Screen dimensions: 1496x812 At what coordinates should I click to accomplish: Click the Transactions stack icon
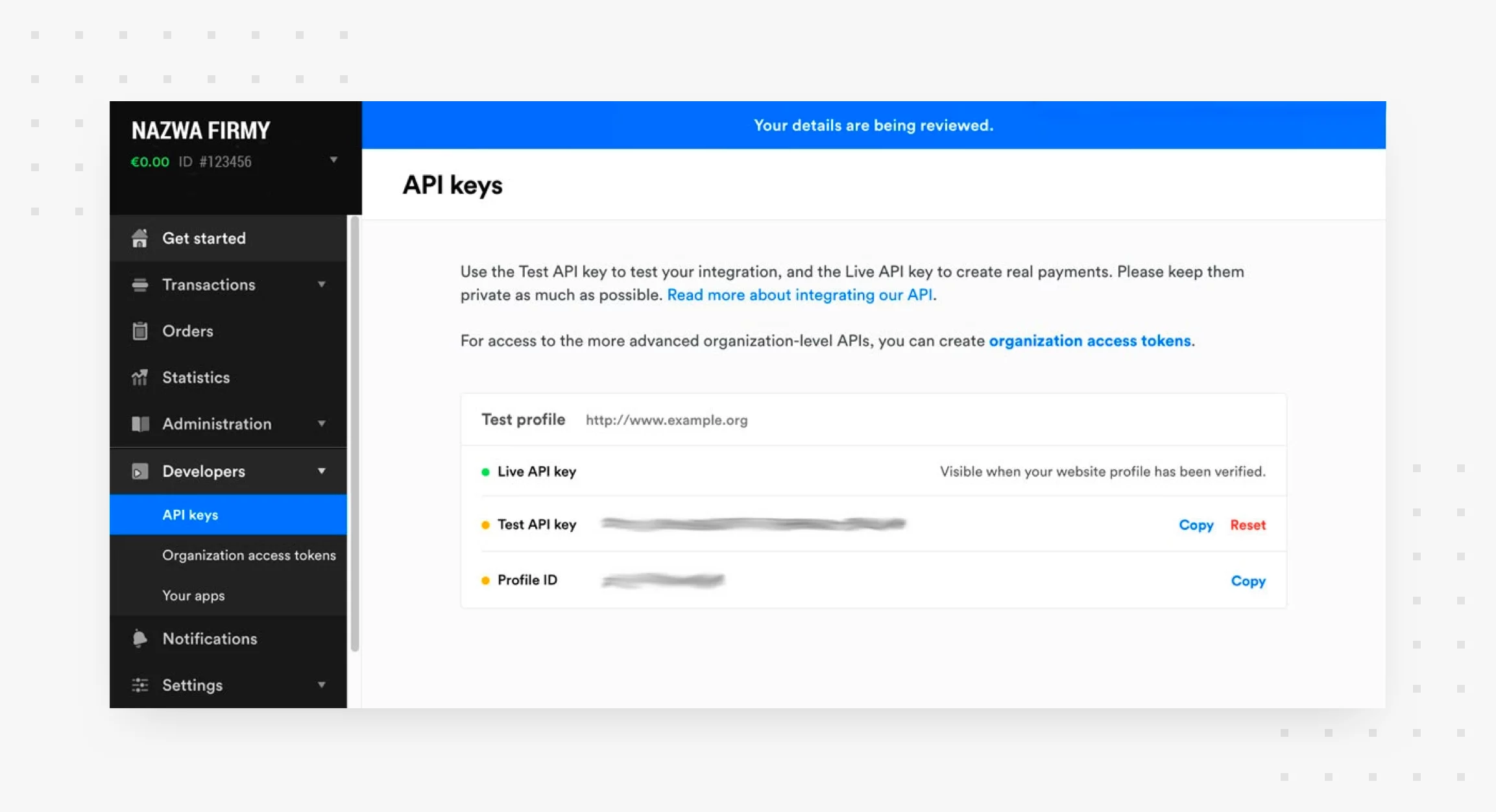[x=139, y=285]
